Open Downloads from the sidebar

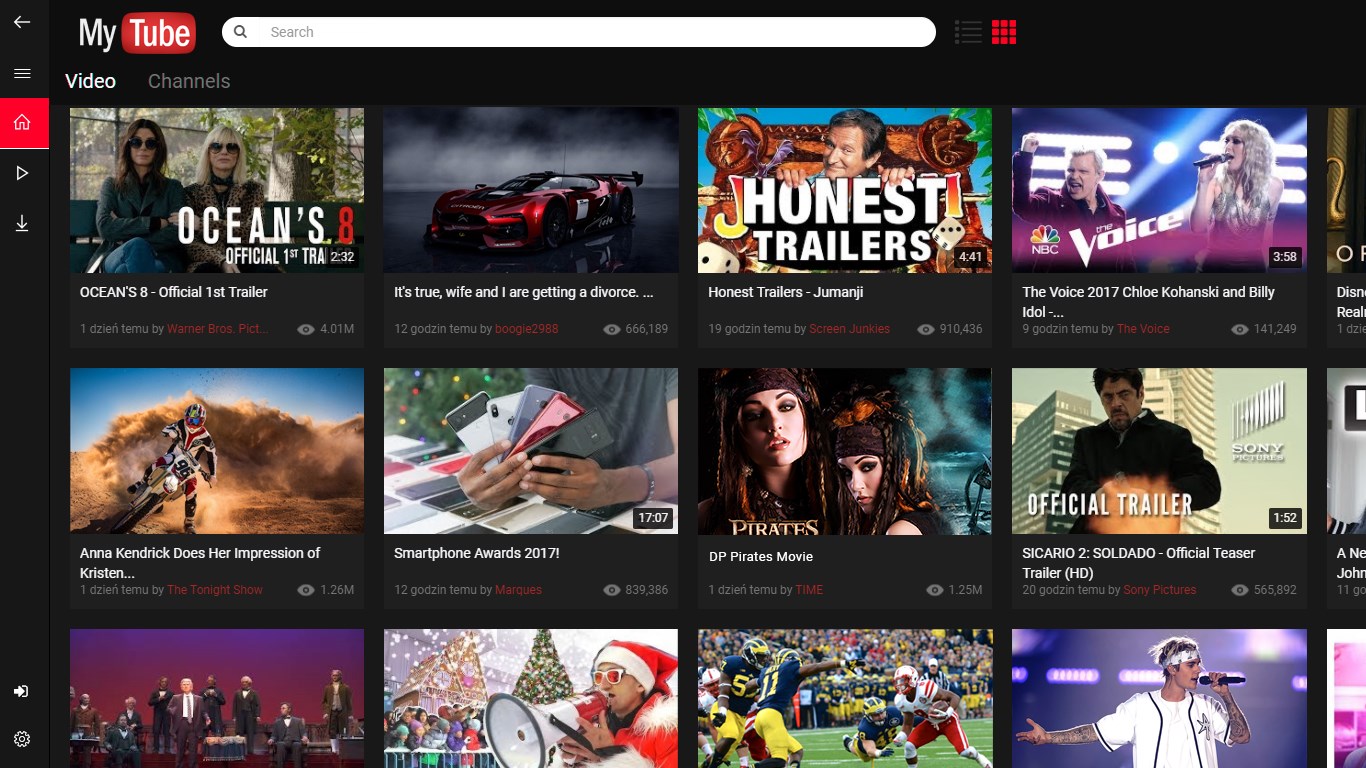pyautogui.click(x=22, y=223)
